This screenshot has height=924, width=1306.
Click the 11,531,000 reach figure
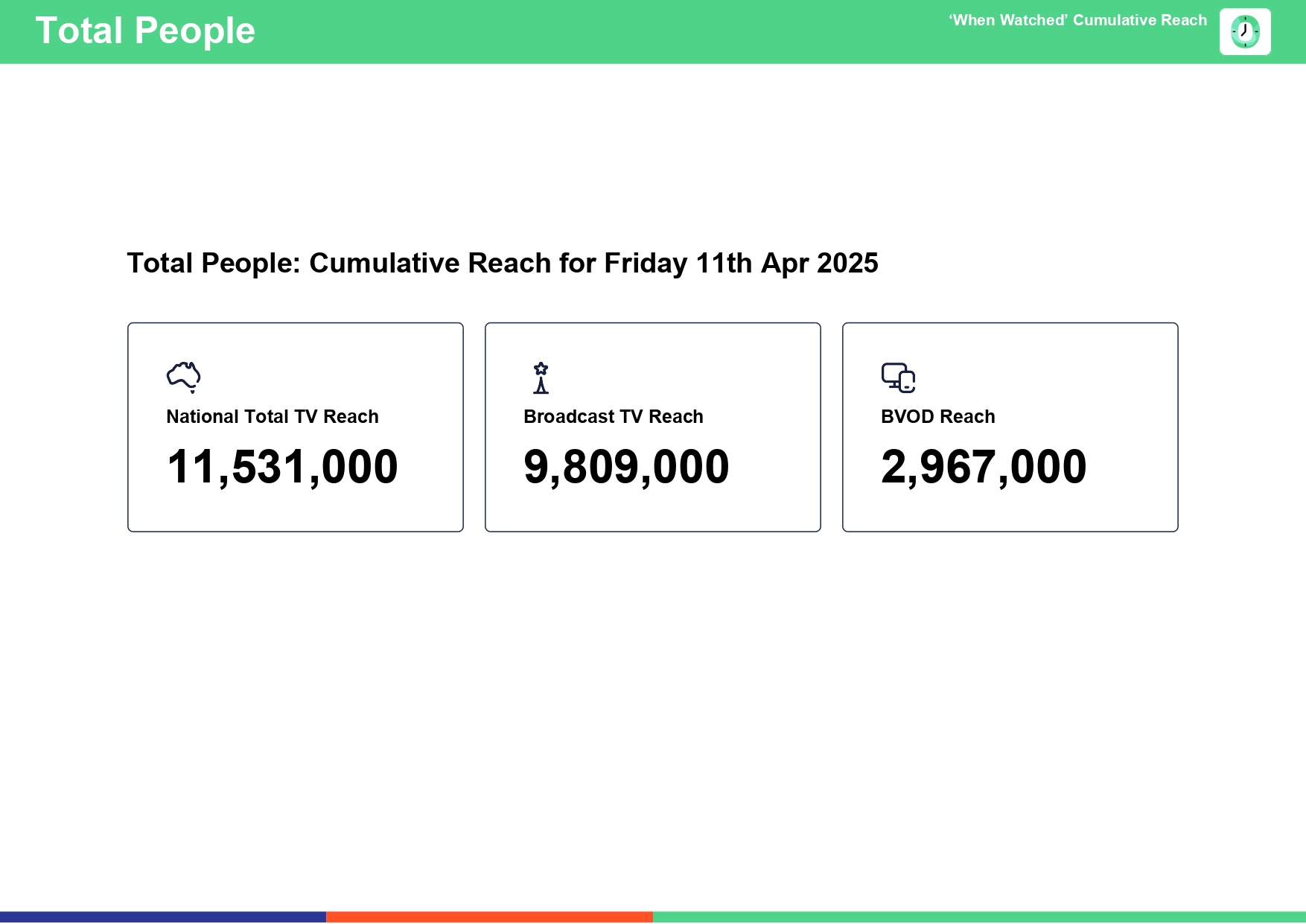[282, 468]
